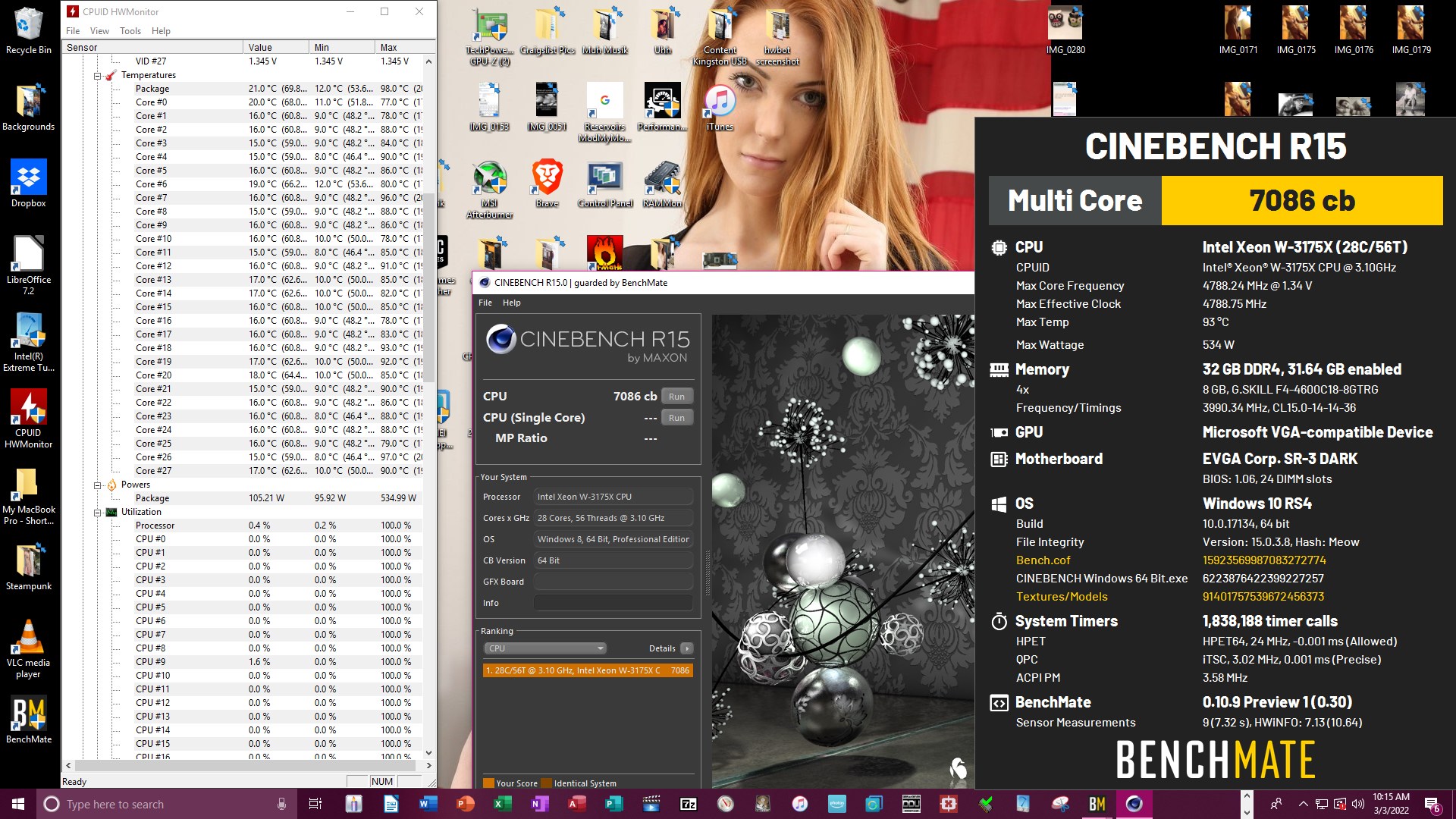Click the Min column header
The width and height of the screenshot is (1456, 819).
tap(342, 47)
